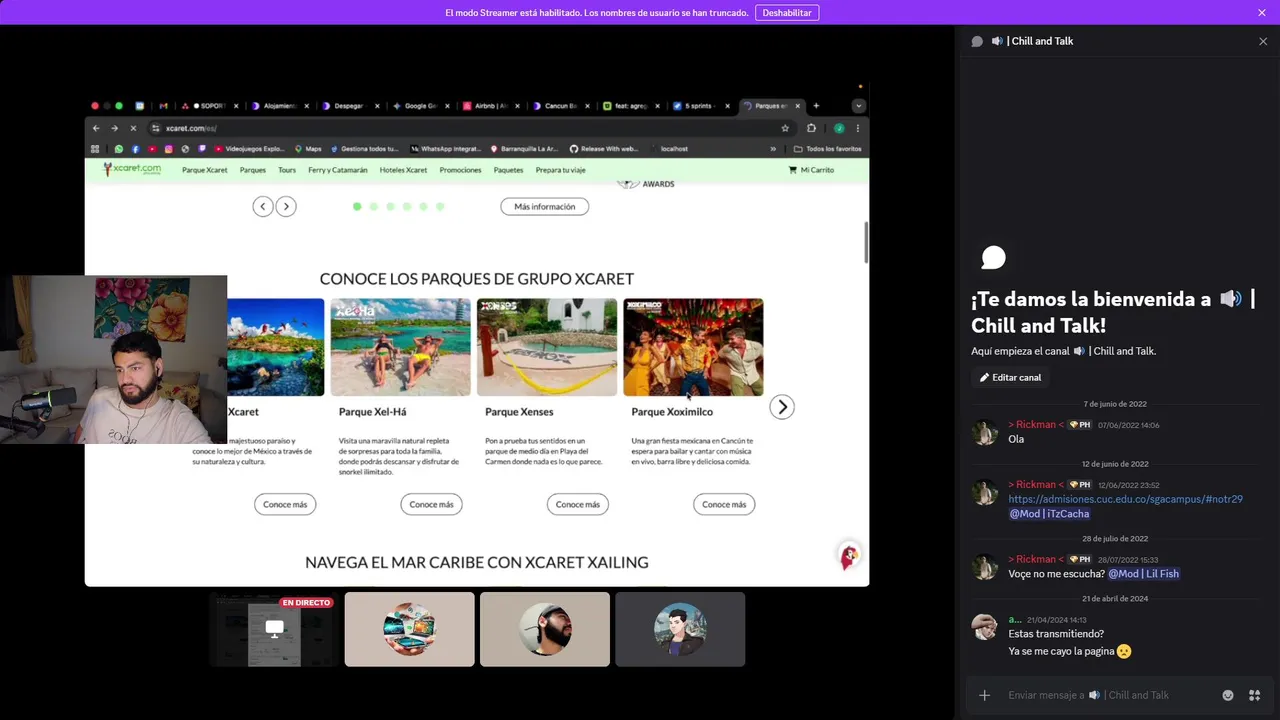This screenshot has height=720, width=1280.
Task: Select the first green carousel dot
Action: coord(357,206)
